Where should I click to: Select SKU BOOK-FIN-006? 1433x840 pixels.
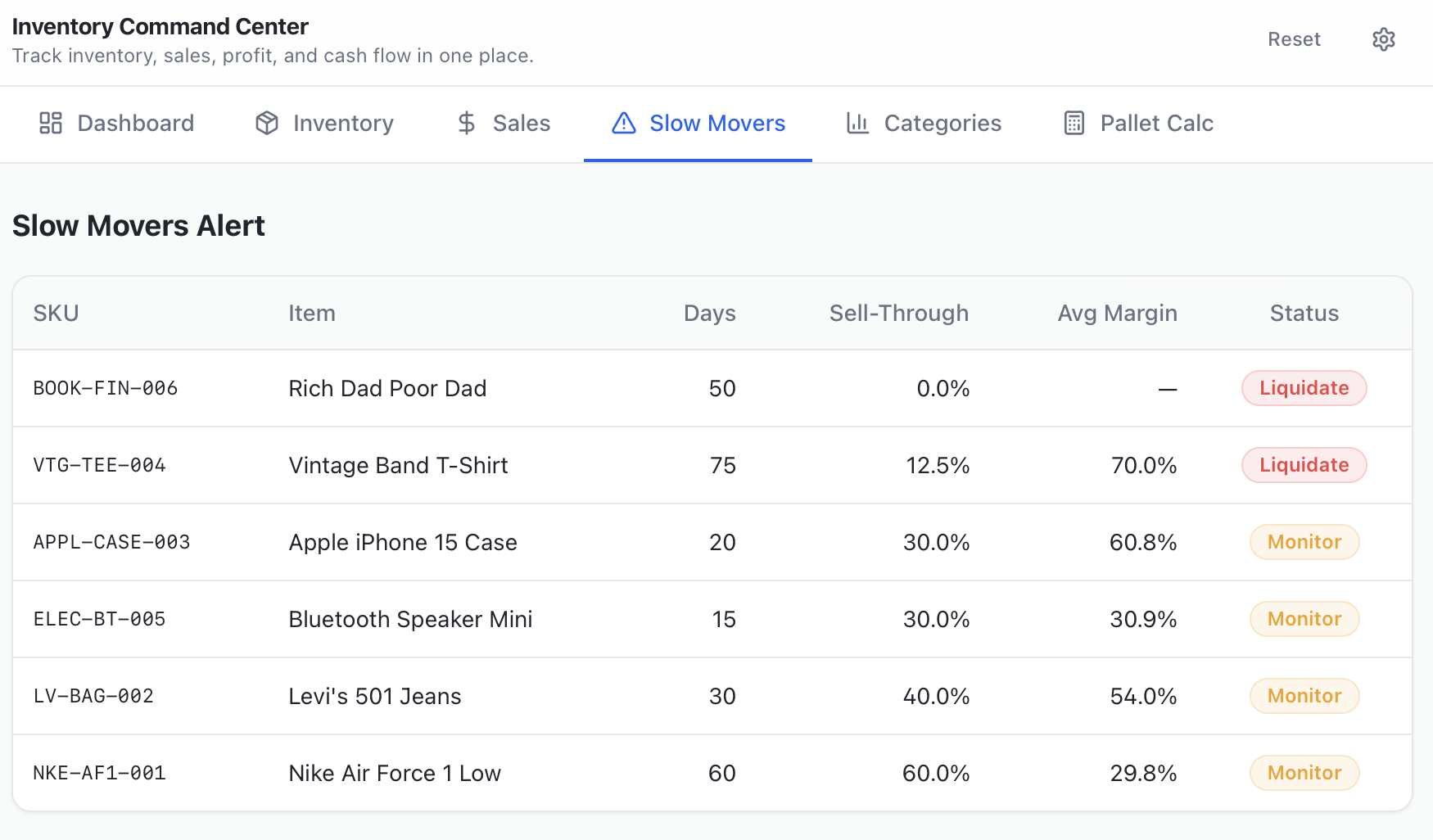[x=106, y=388]
